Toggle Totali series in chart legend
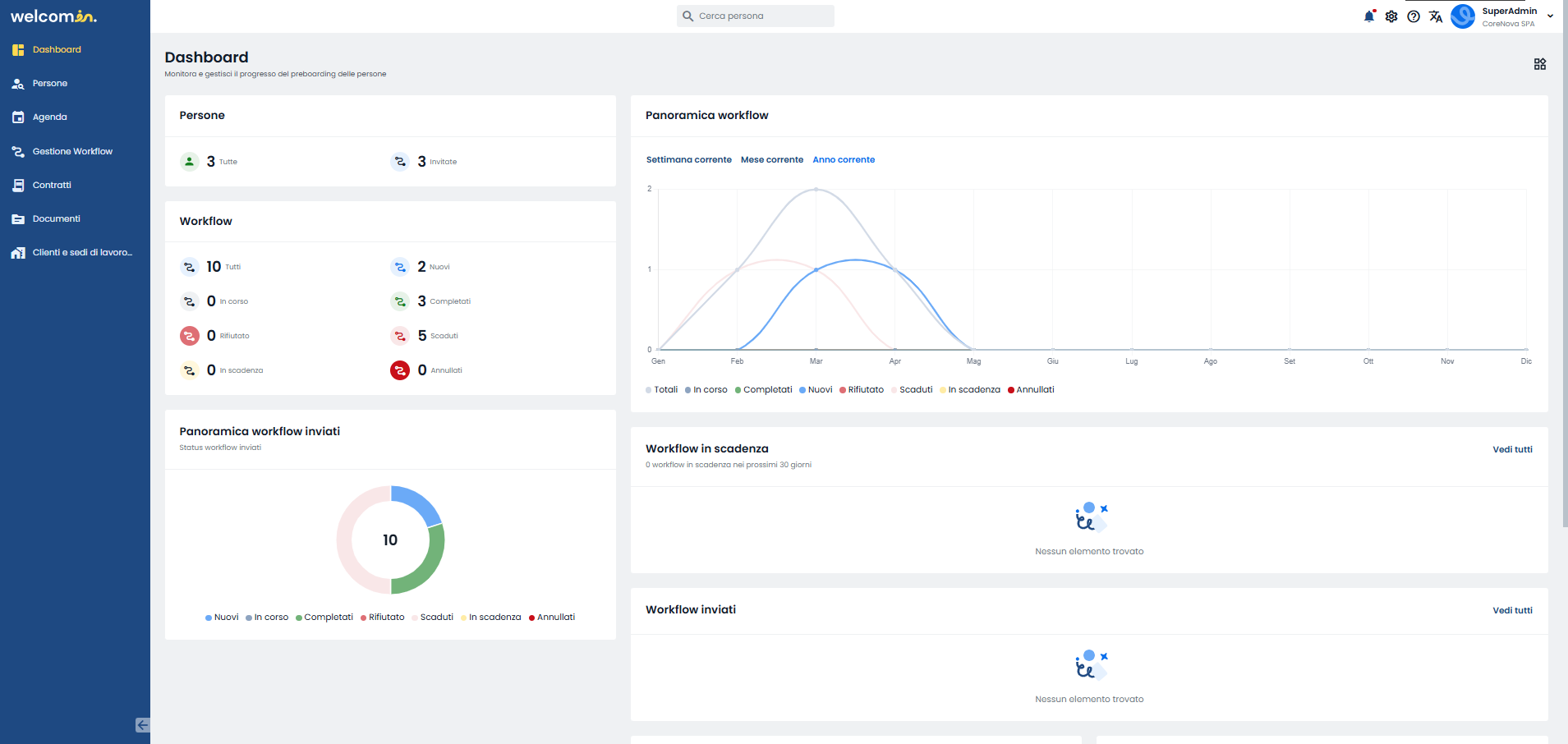The height and width of the screenshot is (744, 1568). pyautogui.click(x=662, y=390)
